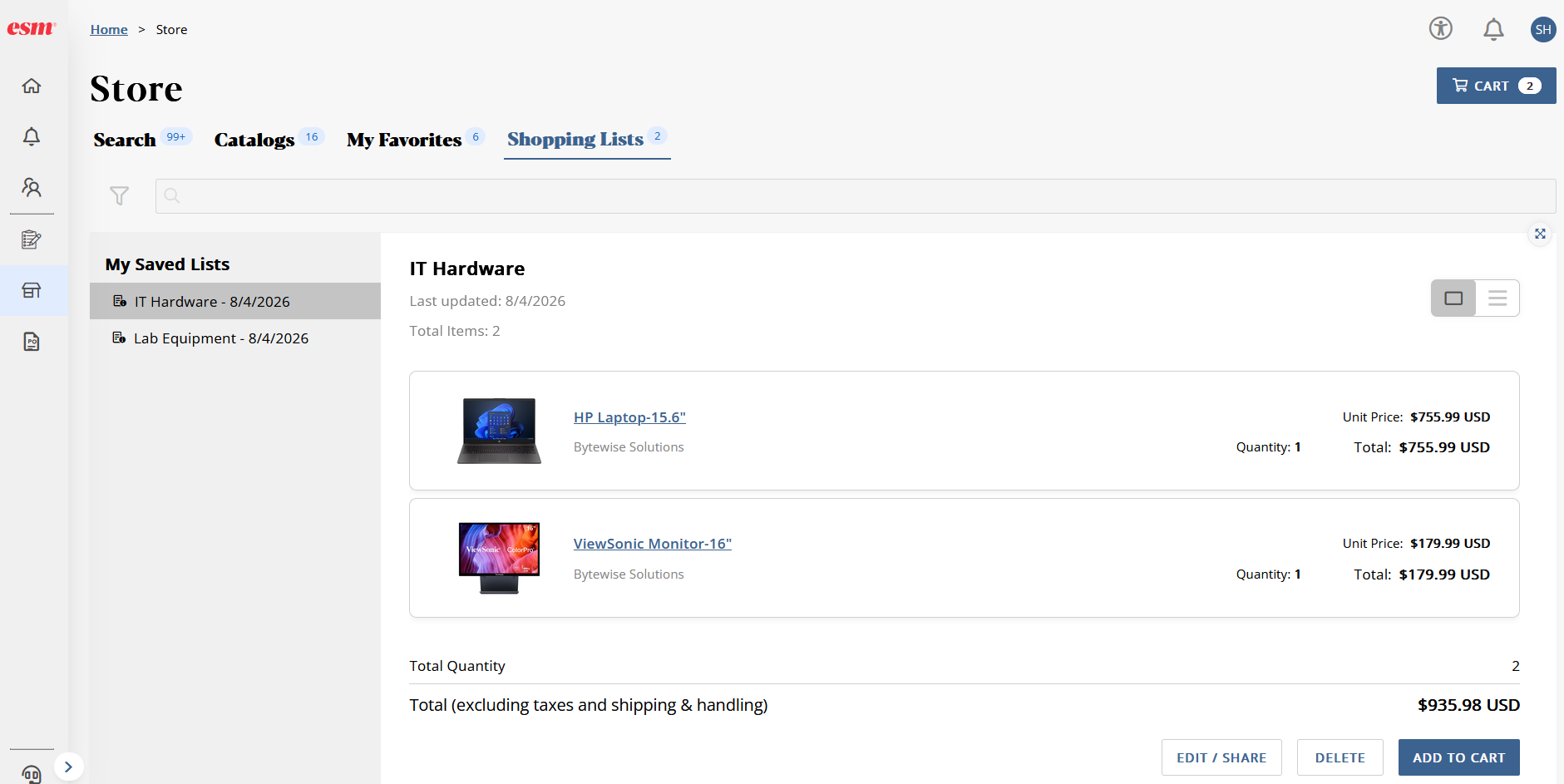Image resolution: width=1564 pixels, height=784 pixels.
Task: Click the ViewSonic monitor product thumbnail
Action: pos(499,558)
